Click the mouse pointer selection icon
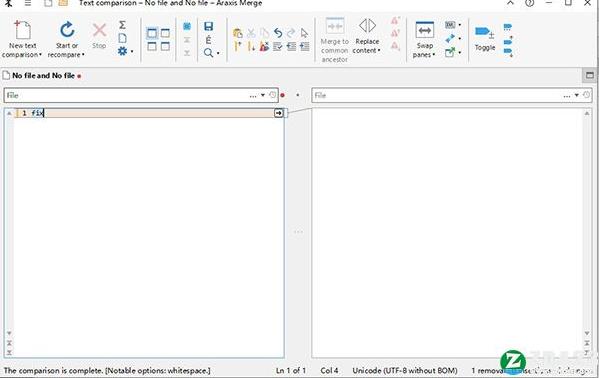This screenshot has width=599, height=378. pos(304,33)
